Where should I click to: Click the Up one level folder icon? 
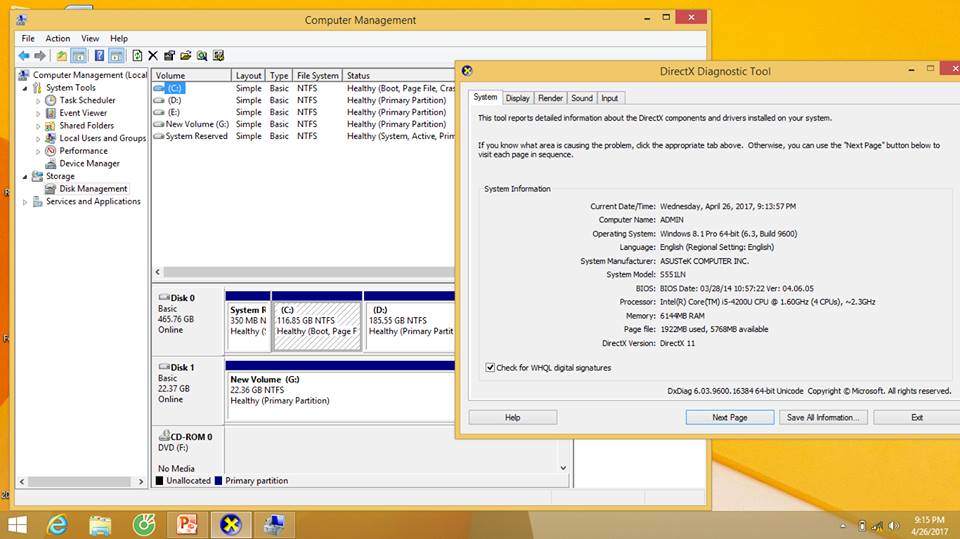pos(62,56)
